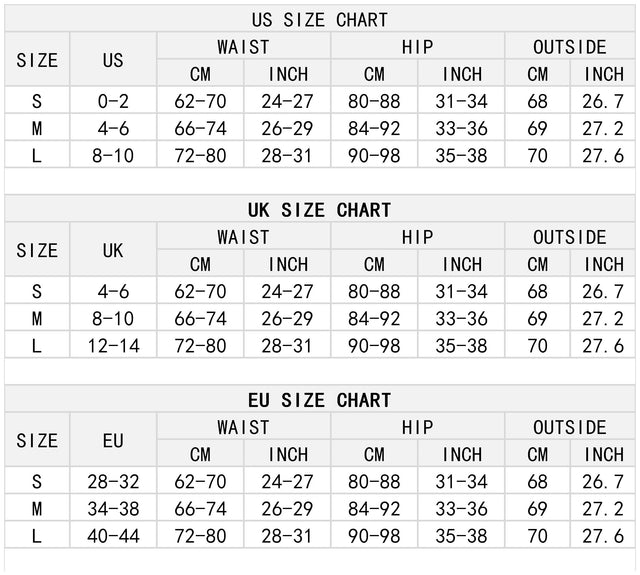
Task: Click the M row label in the UK chart
Action: pos(37,318)
